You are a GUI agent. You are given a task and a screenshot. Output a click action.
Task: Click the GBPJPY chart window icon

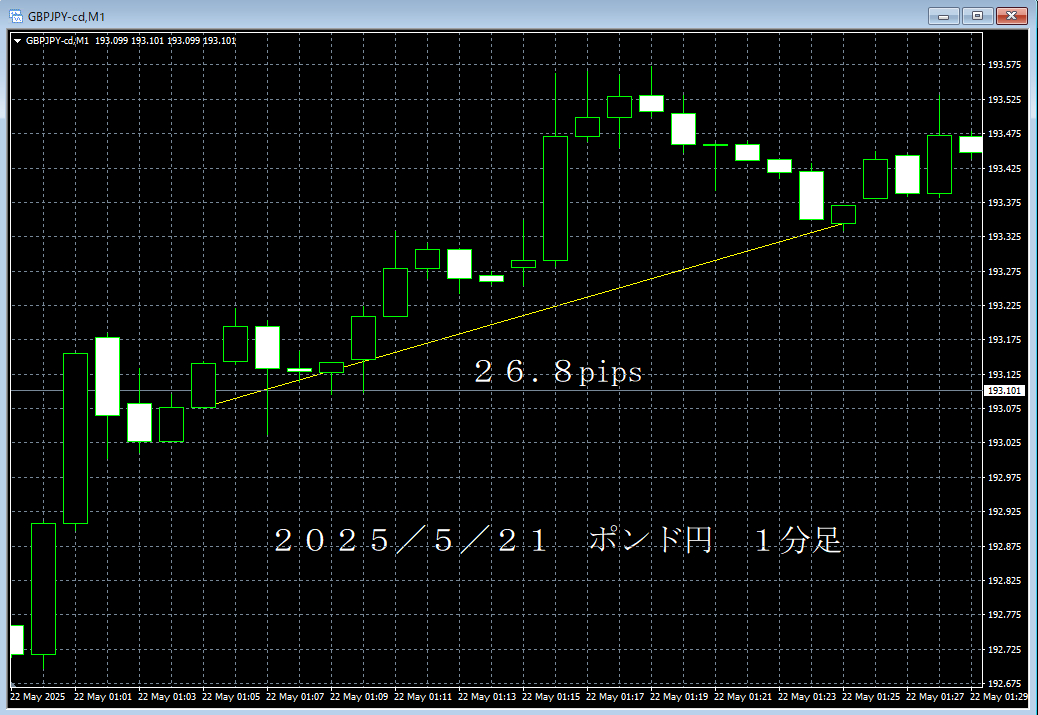pyautogui.click(x=16, y=16)
